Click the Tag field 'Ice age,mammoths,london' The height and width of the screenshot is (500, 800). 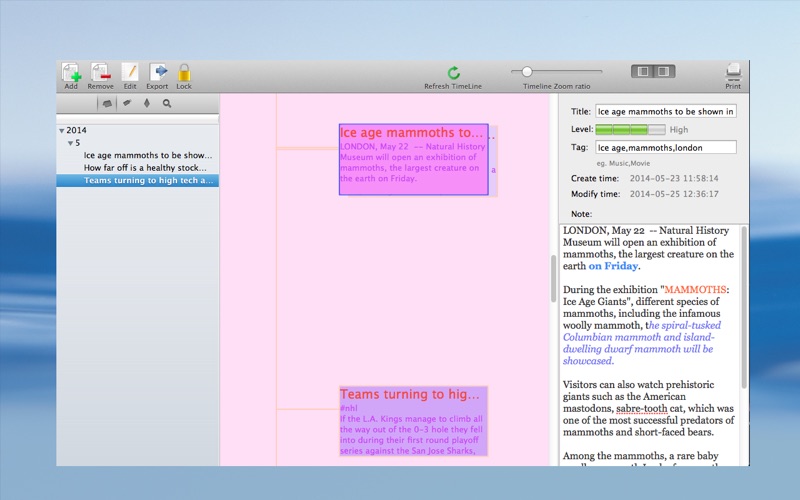point(666,147)
